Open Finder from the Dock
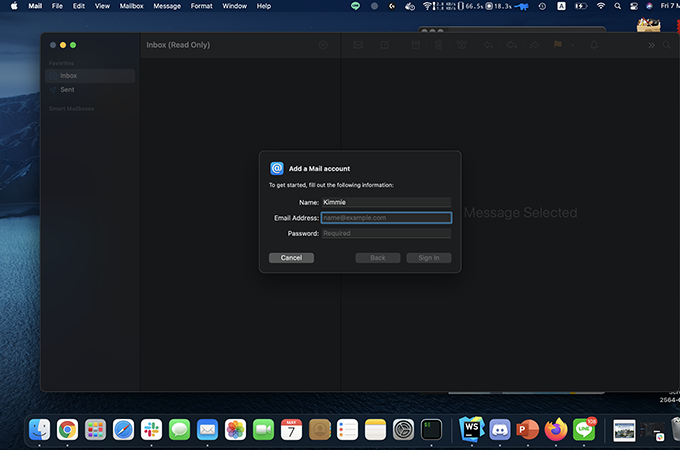 (39, 430)
